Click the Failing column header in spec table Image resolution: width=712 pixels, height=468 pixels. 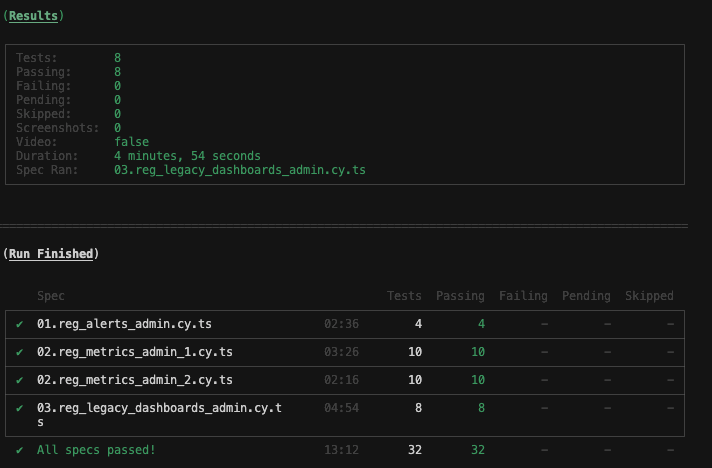click(x=523, y=296)
